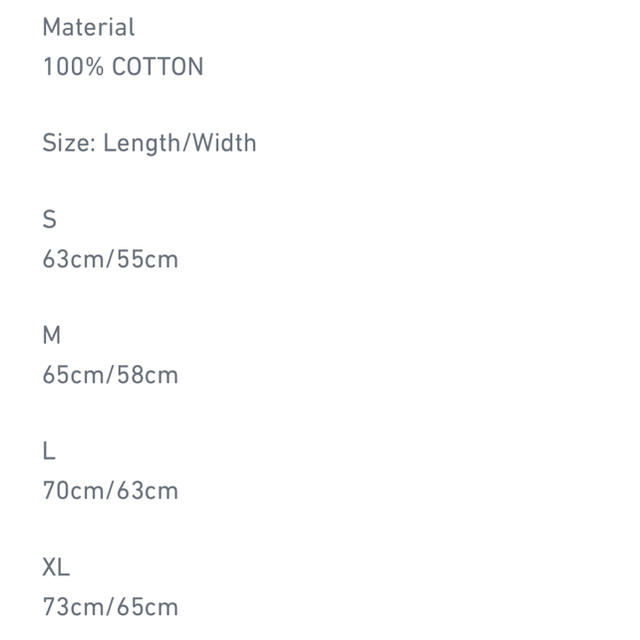Click the S size label
This screenshot has height=640, width=640.
[49, 220]
